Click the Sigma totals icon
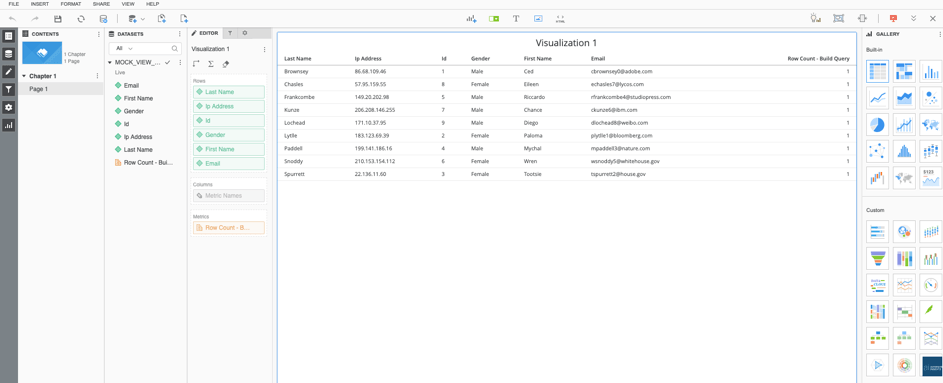Screen dimensions: 943x383 [211, 64]
